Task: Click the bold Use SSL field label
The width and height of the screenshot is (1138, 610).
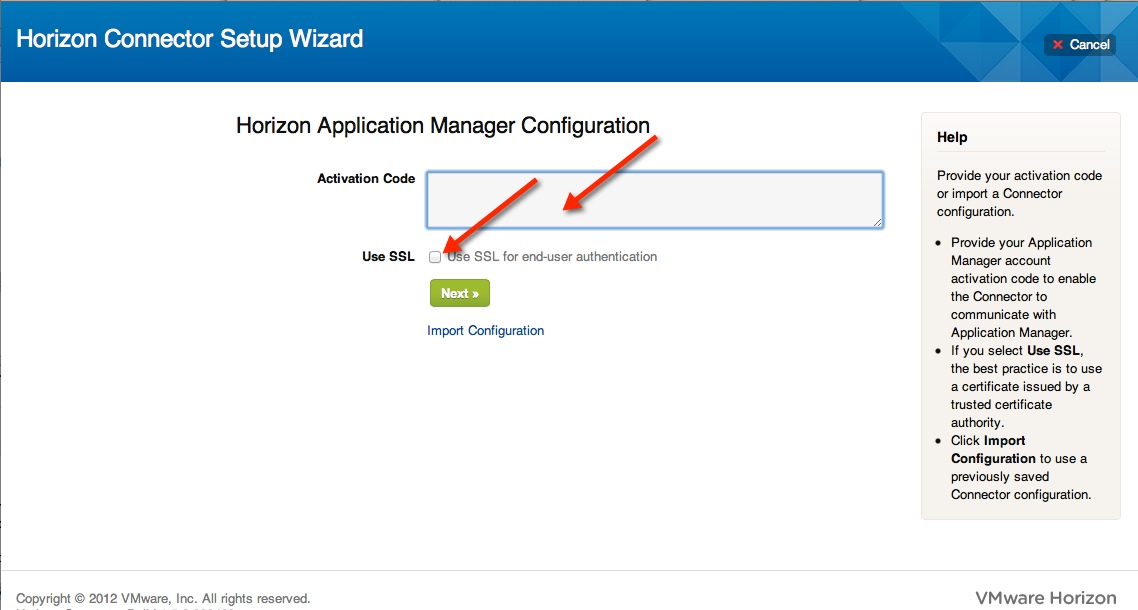Action: pyautogui.click(x=388, y=256)
